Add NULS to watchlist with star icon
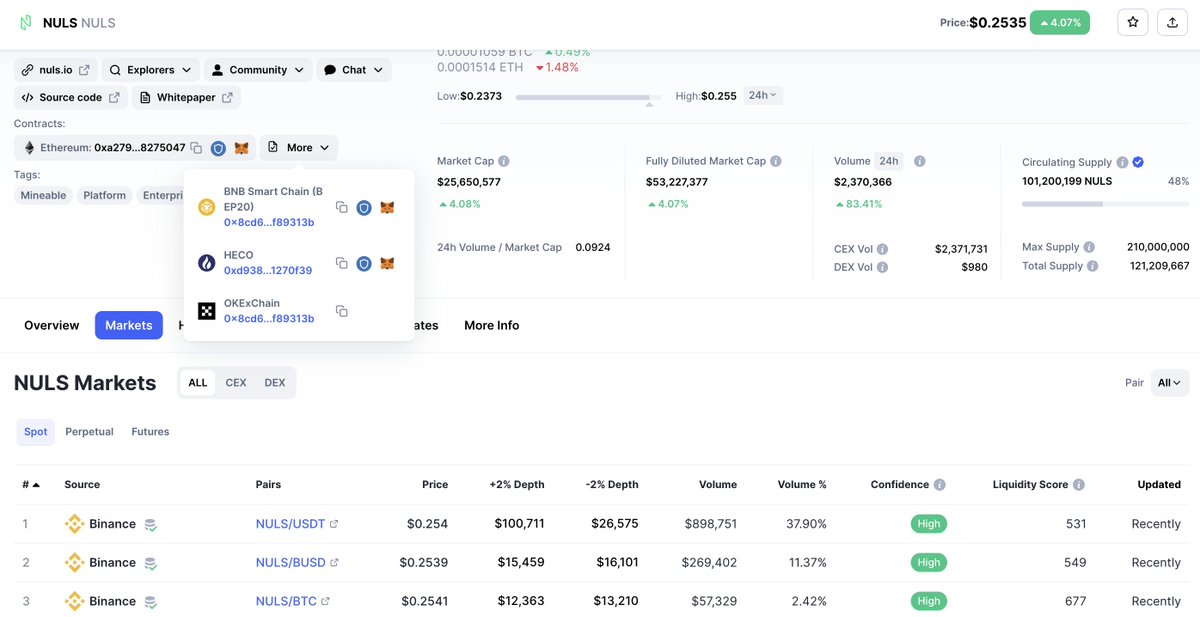 pos(1133,22)
